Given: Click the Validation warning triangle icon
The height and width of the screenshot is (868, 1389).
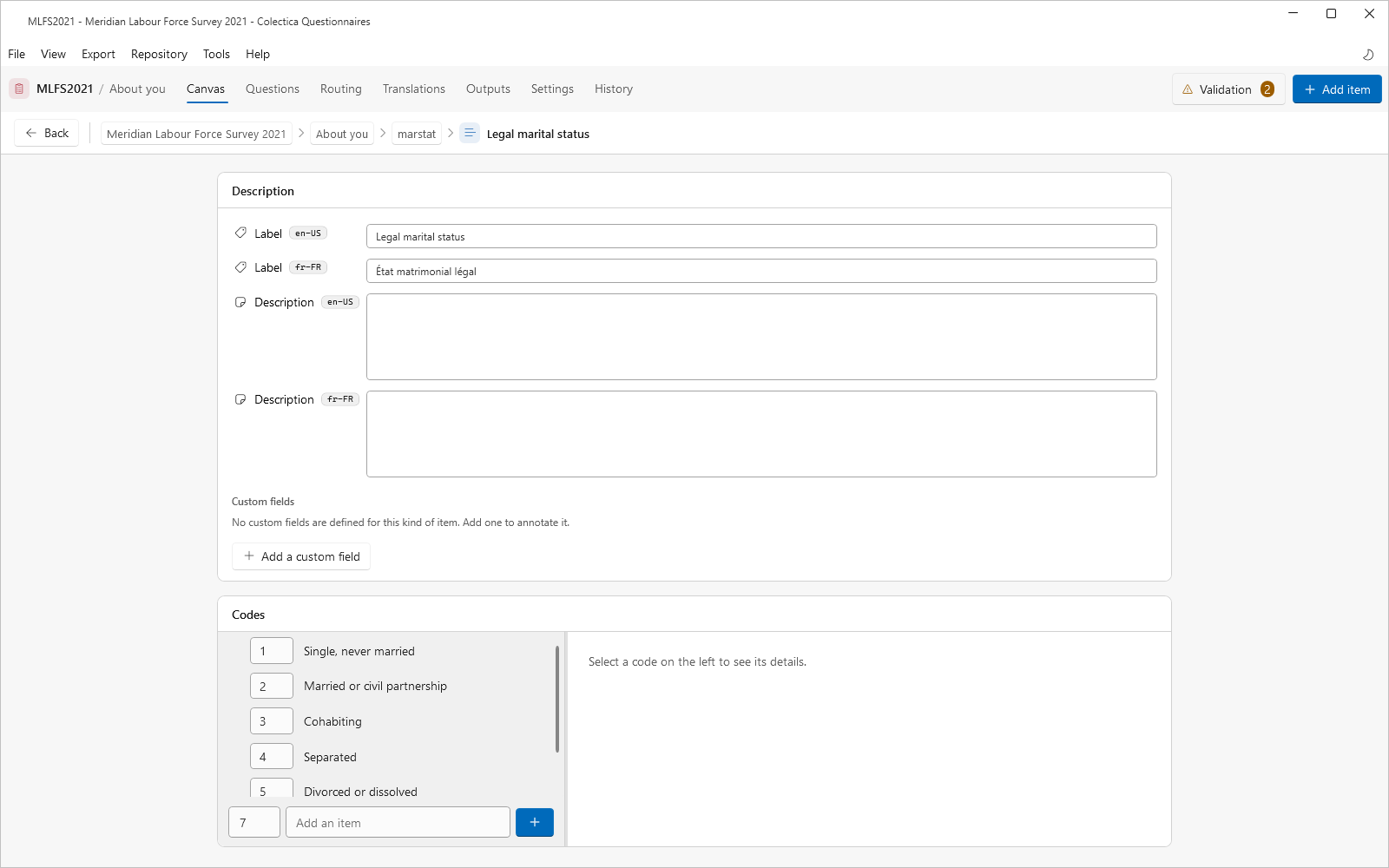Looking at the screenshot, I should point(1188,89).
